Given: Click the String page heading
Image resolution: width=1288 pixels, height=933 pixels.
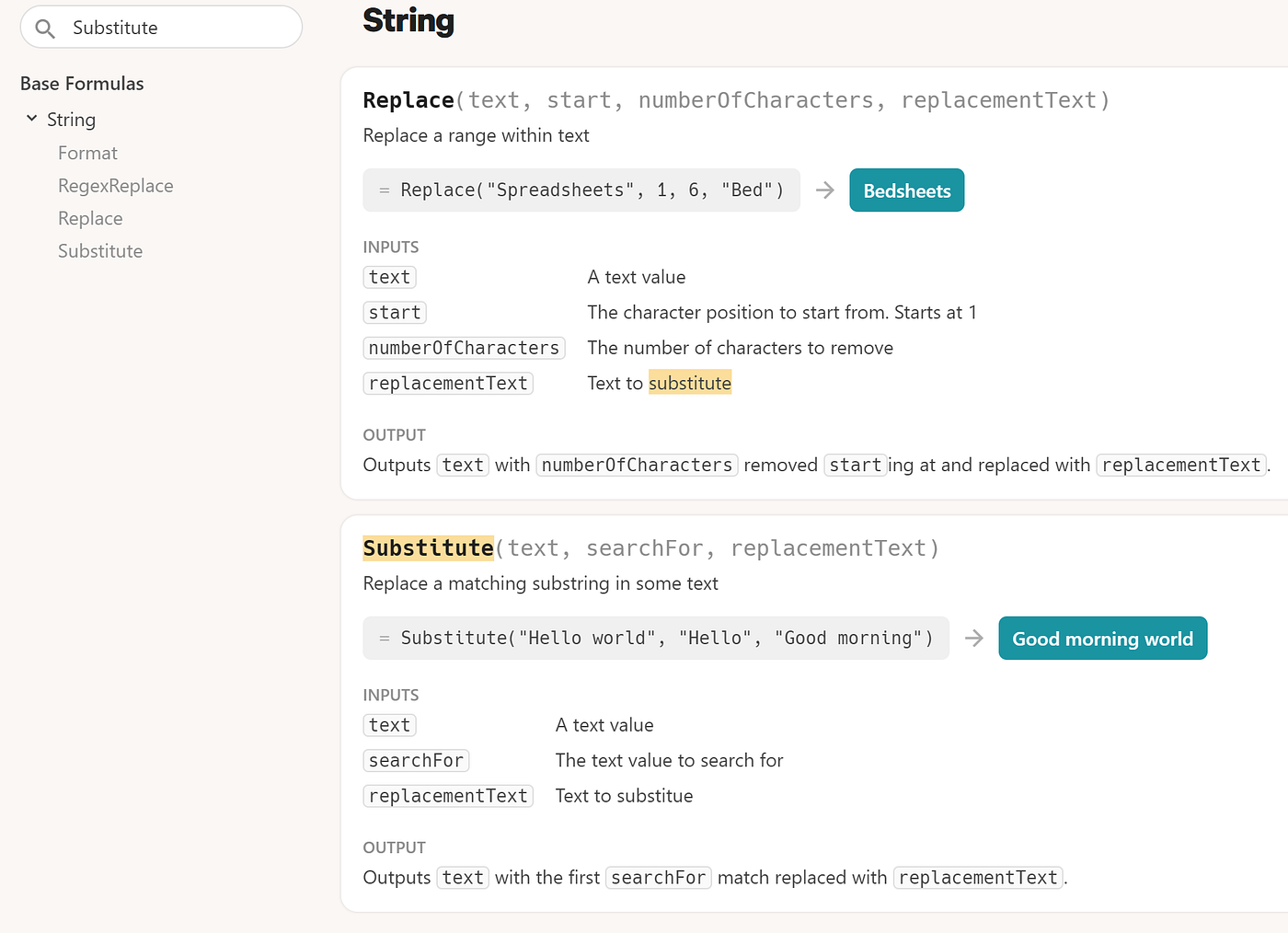Looking at the screenshot, I should (x=408, y=20).
